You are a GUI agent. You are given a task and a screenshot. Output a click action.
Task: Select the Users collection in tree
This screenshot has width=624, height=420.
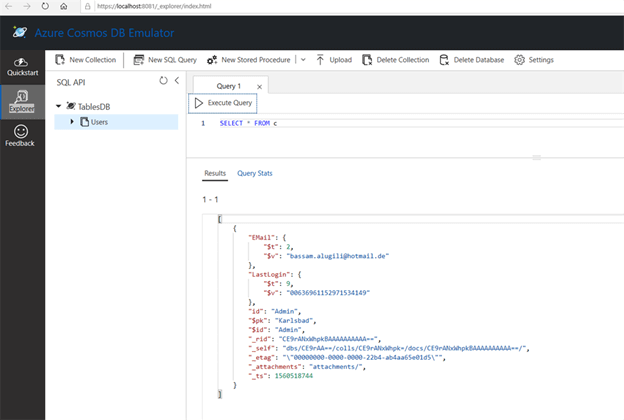tap(99, 122)
